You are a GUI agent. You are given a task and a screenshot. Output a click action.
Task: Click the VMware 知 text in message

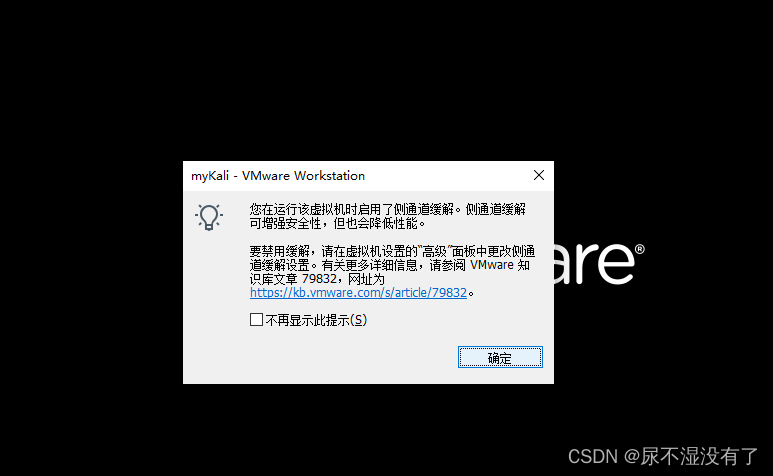point(500,265)
